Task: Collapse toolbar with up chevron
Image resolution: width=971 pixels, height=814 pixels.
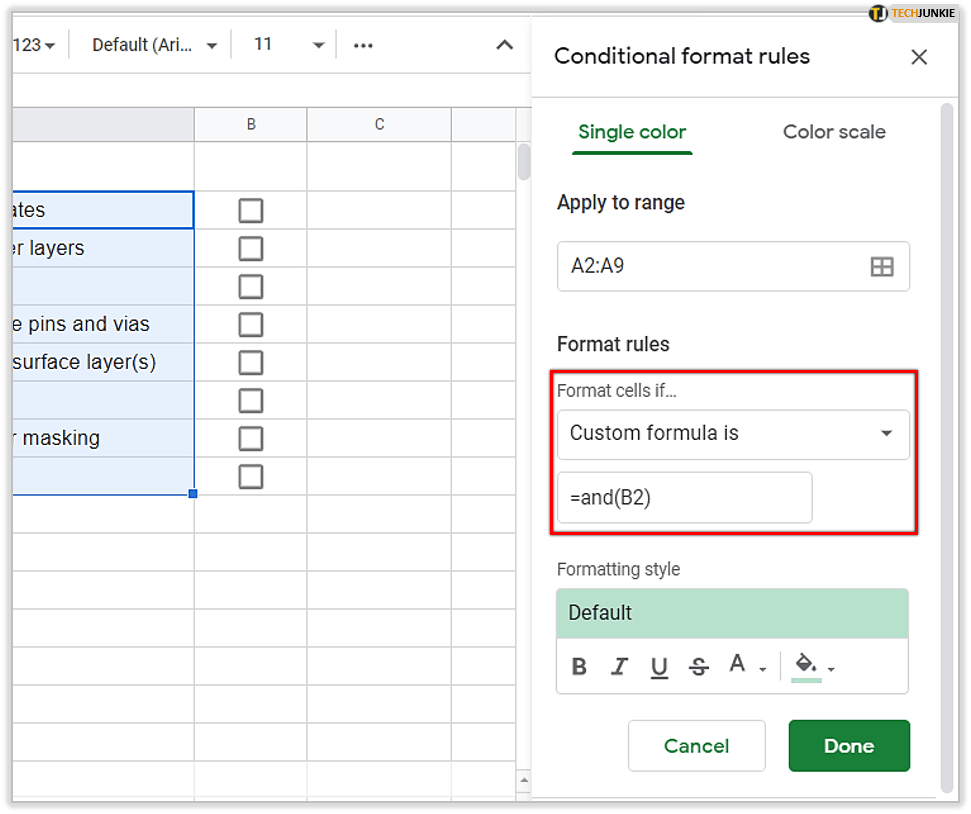Action: pyautogui.click(x=505, y=45)
